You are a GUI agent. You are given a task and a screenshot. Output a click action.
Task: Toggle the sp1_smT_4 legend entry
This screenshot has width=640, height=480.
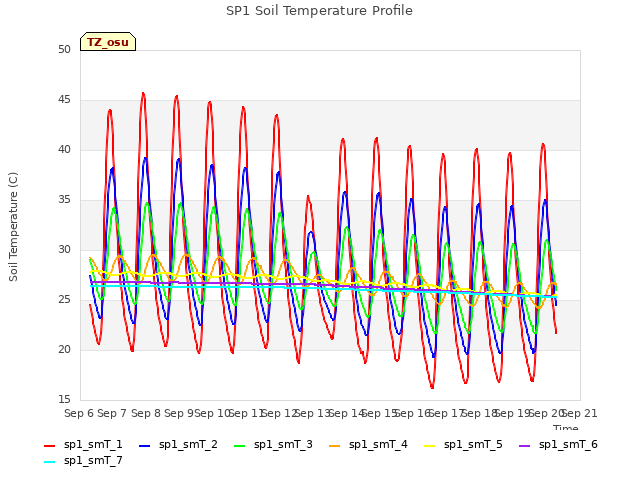click(x=369, y=444)
